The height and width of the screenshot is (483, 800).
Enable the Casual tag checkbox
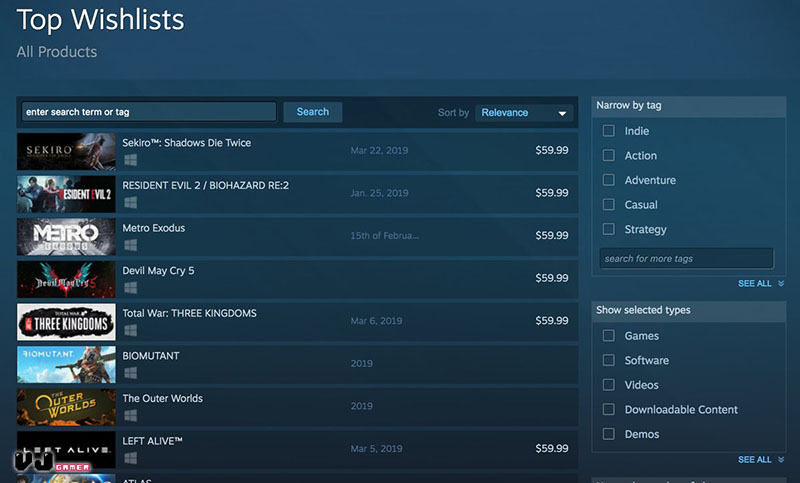point(609,204)
